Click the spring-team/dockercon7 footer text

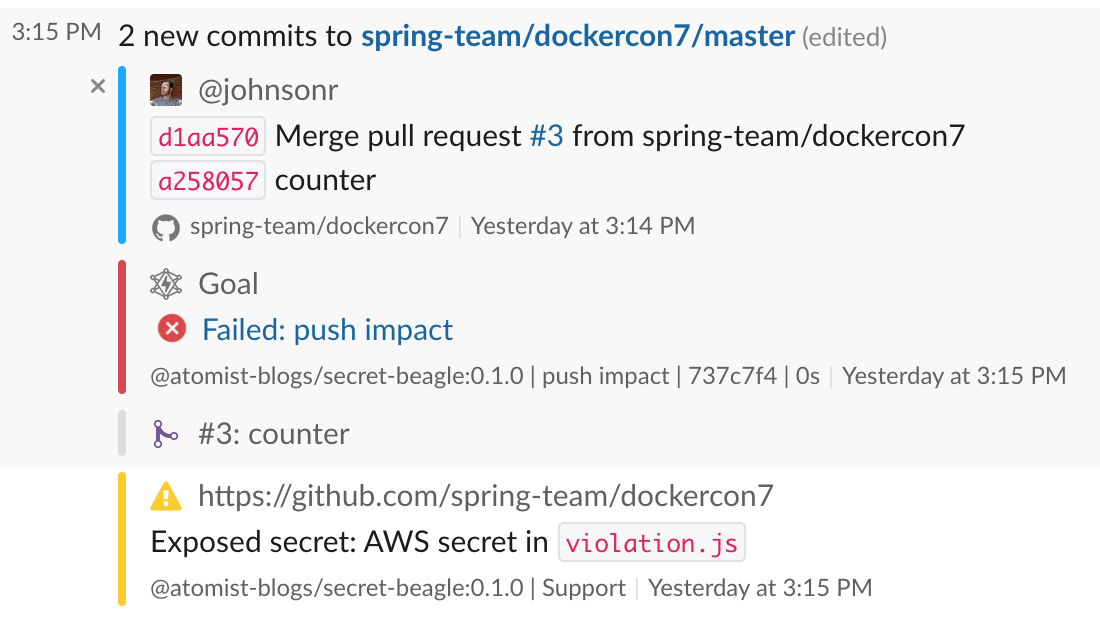319,226
